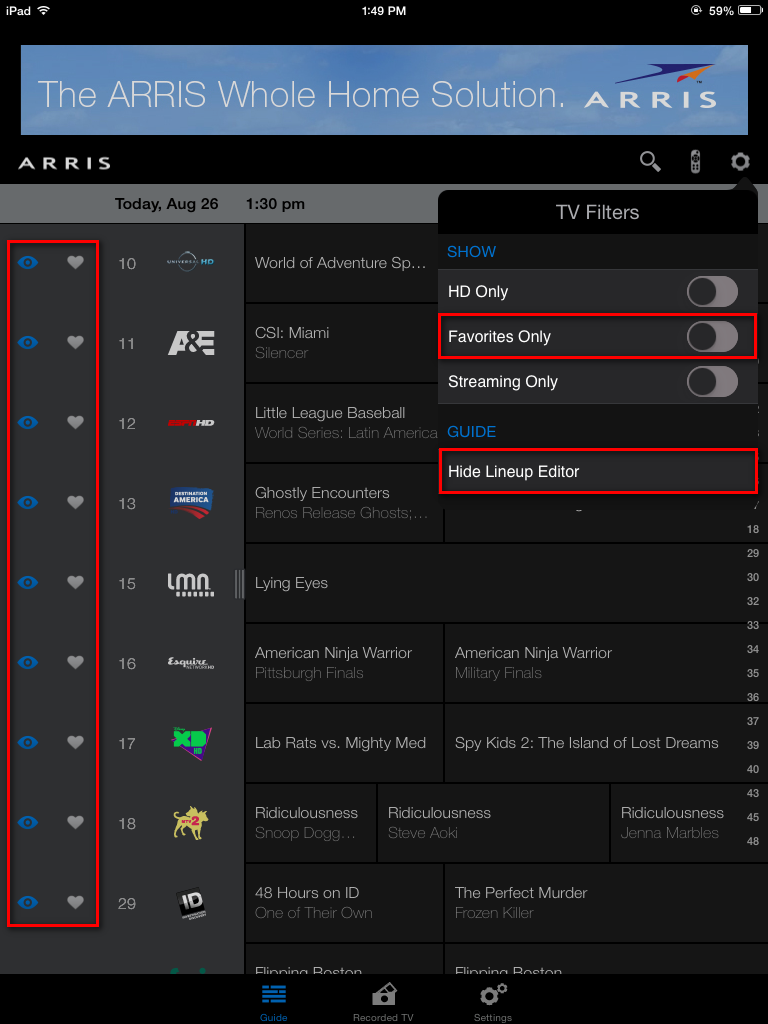Select the Destination America channel logo
The height and width of the screenshot is (1024, 768).
click(191, 503)
